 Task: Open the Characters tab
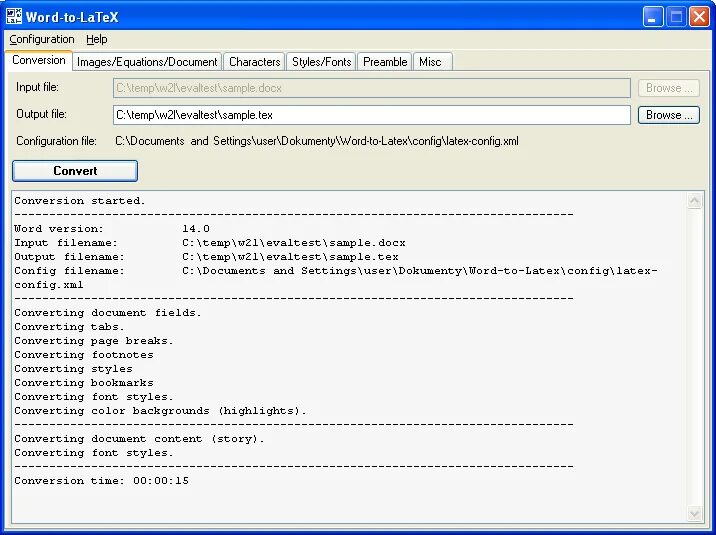click(254, 62)
